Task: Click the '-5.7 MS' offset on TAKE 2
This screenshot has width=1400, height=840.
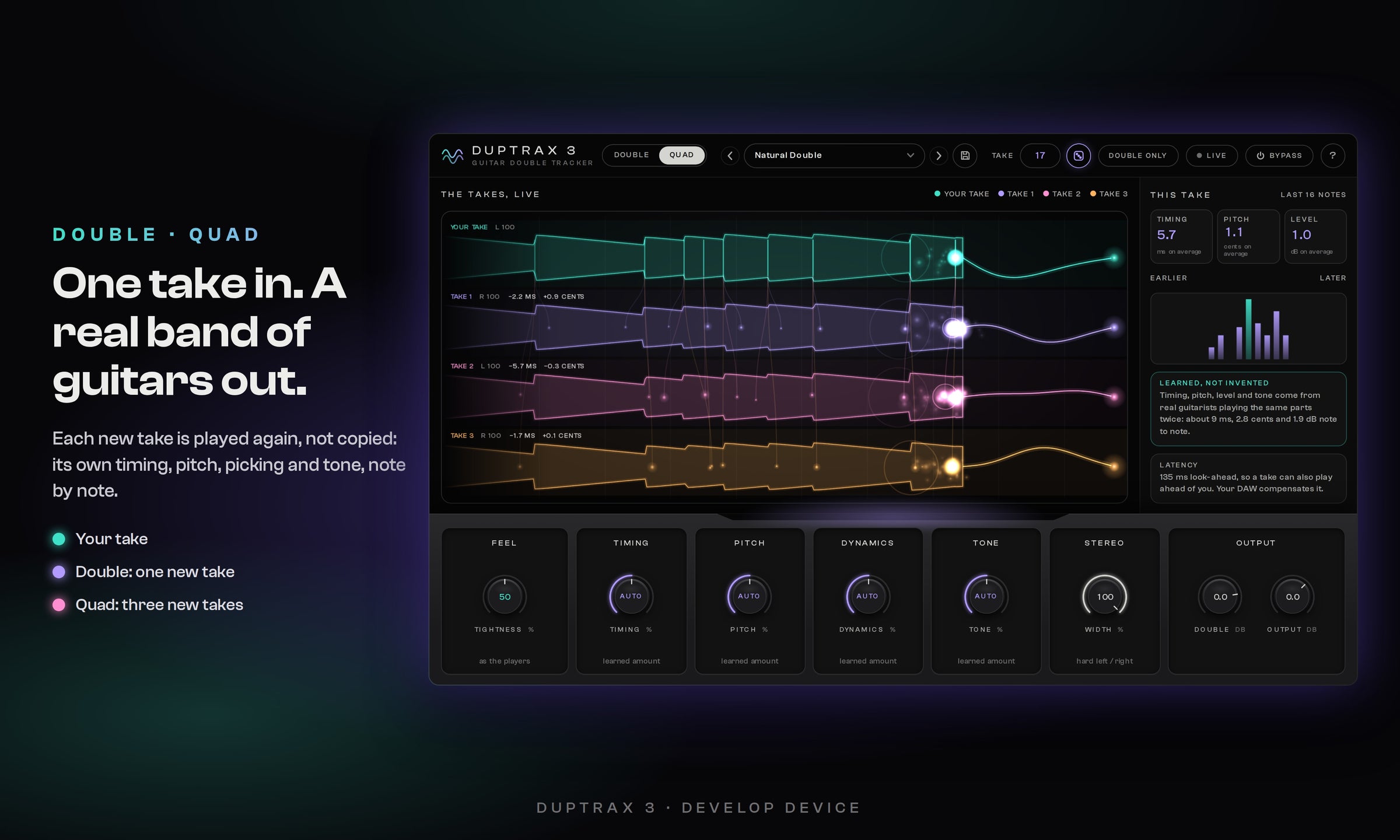Action: (523, 366)
